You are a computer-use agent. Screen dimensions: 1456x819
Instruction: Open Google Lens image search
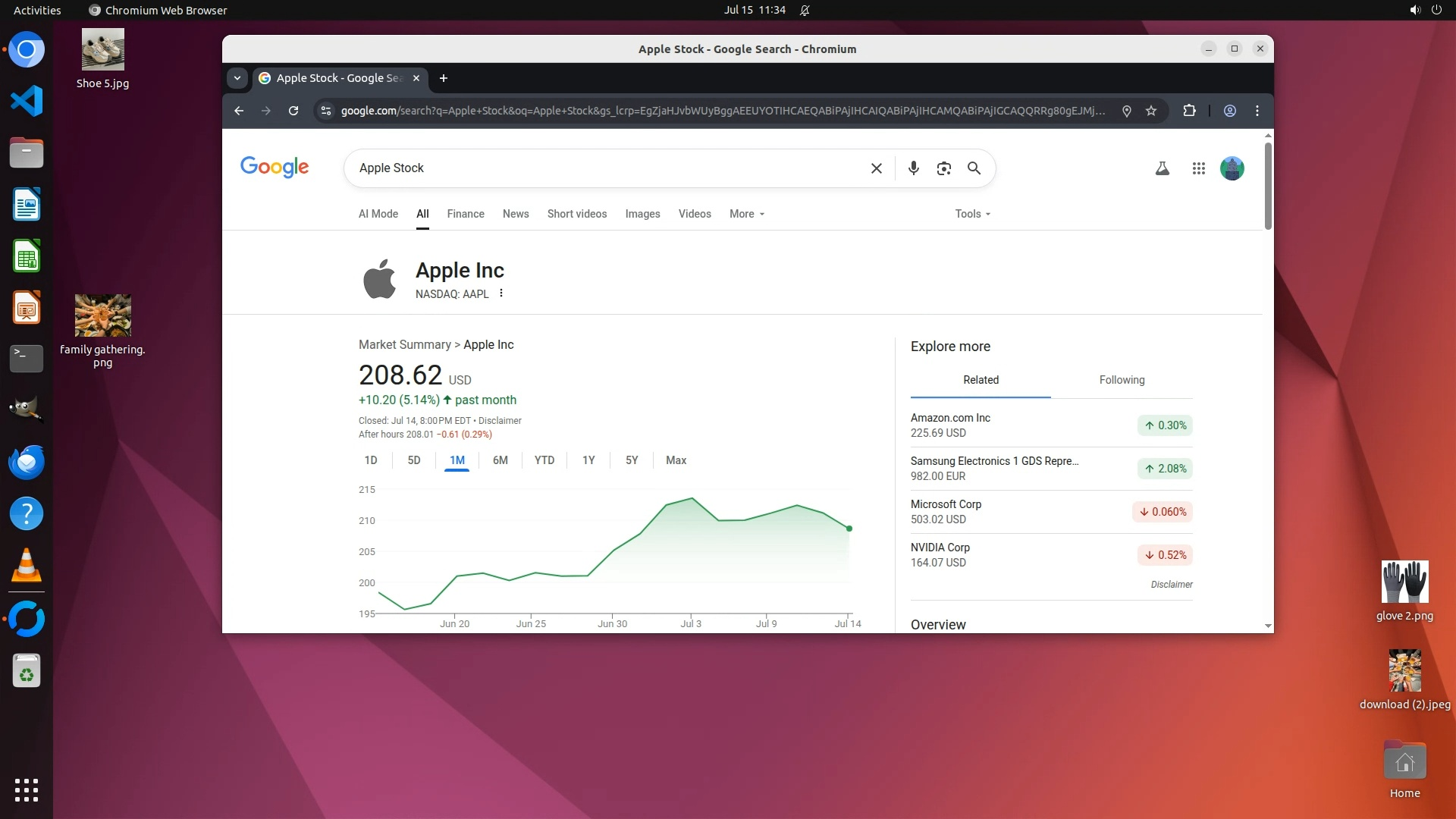[943, 168]
